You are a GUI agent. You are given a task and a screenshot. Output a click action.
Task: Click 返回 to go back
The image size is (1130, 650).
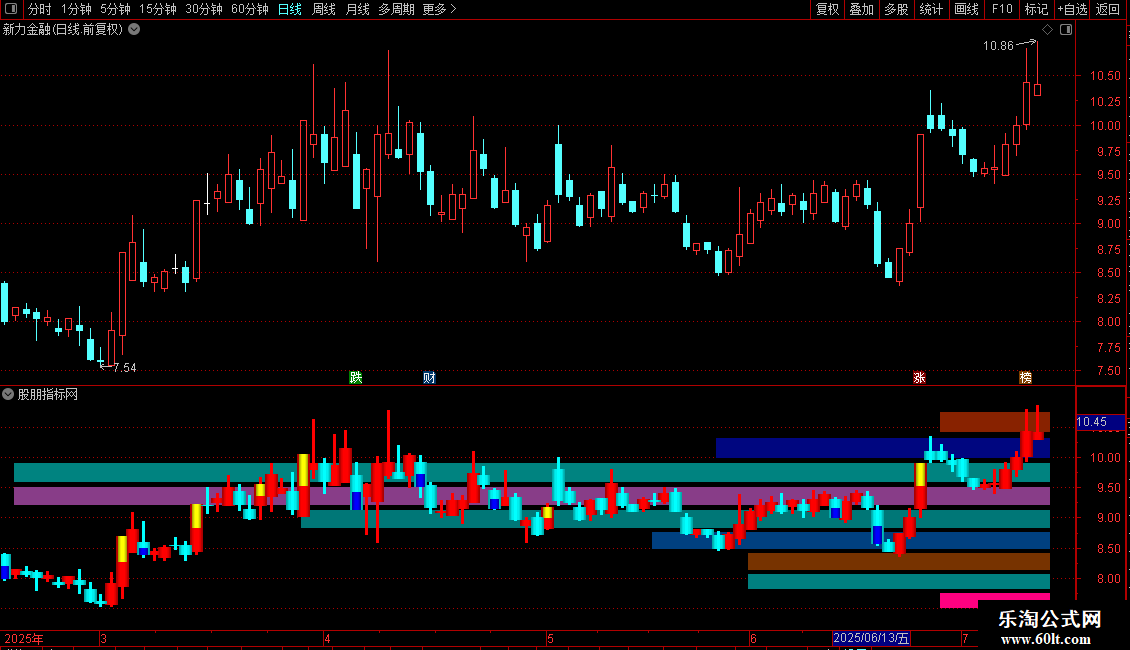(1108, 9)
